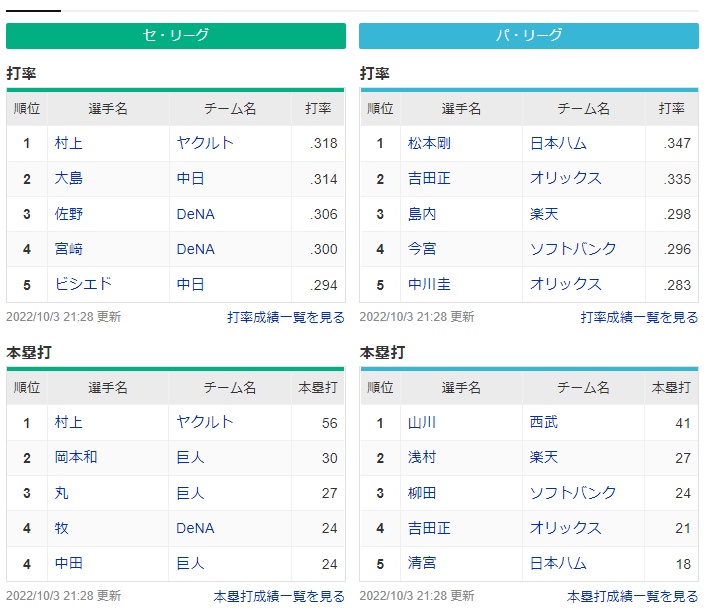Open player 今宮's link
The image size is (715, 614).
pyautogui.click(x=422, y=249)
